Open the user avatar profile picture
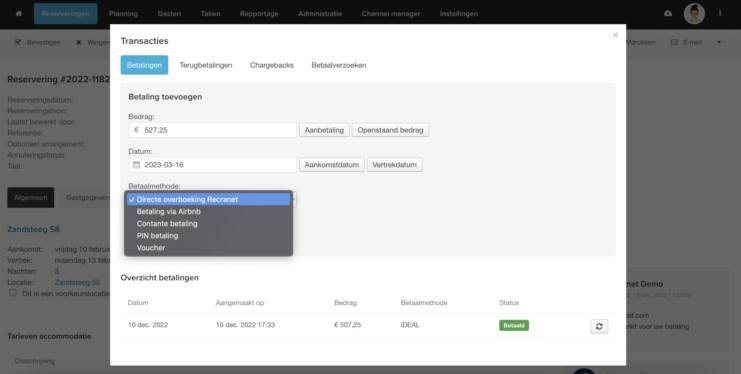741x374 pixels. point(694,14)
